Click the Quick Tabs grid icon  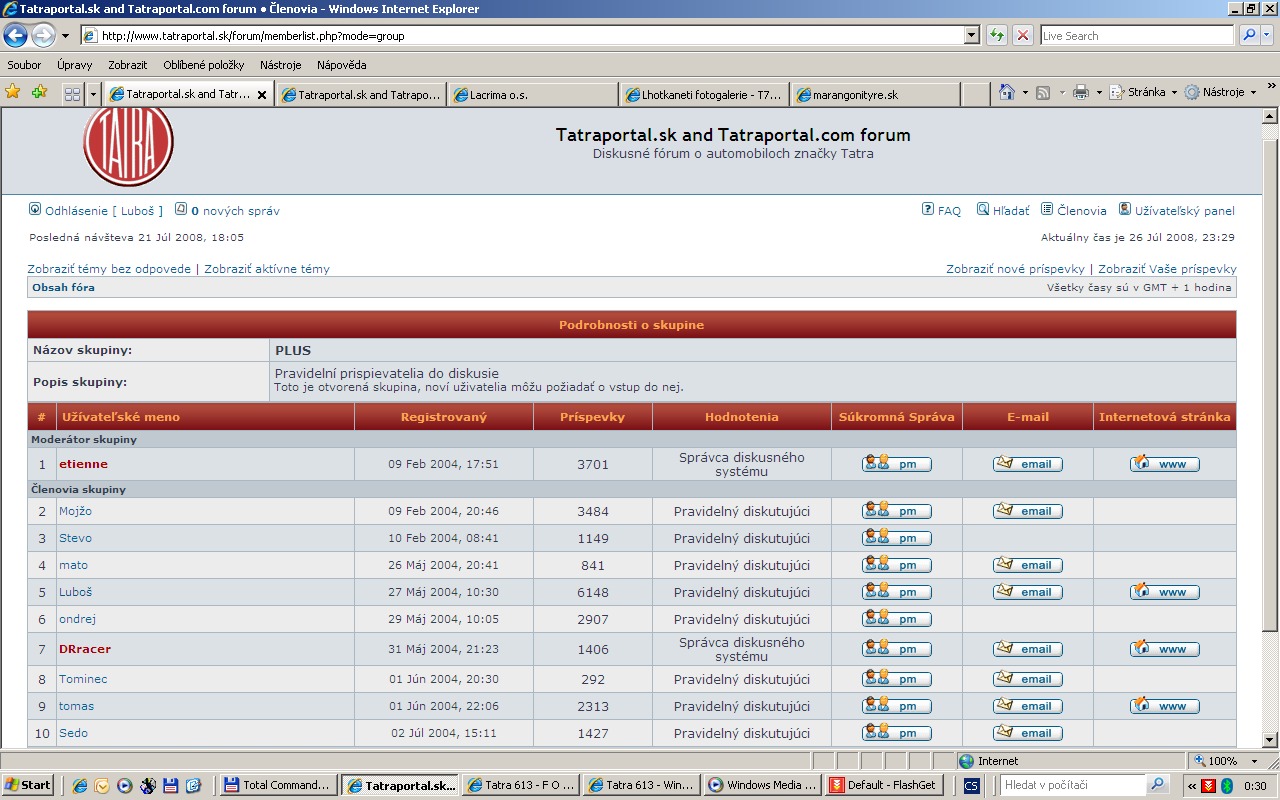coord(72,94)
